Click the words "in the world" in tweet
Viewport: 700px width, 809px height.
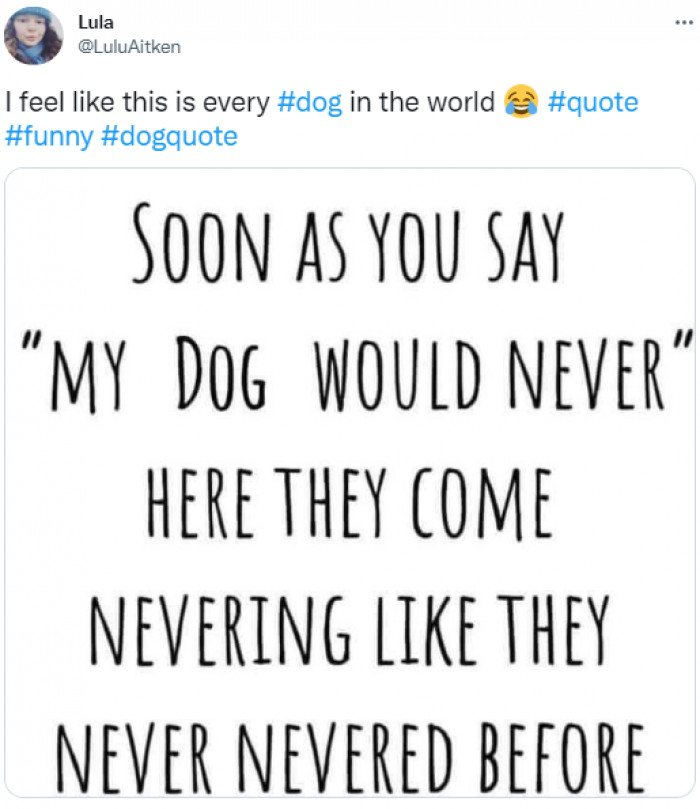tap(422, 102)
